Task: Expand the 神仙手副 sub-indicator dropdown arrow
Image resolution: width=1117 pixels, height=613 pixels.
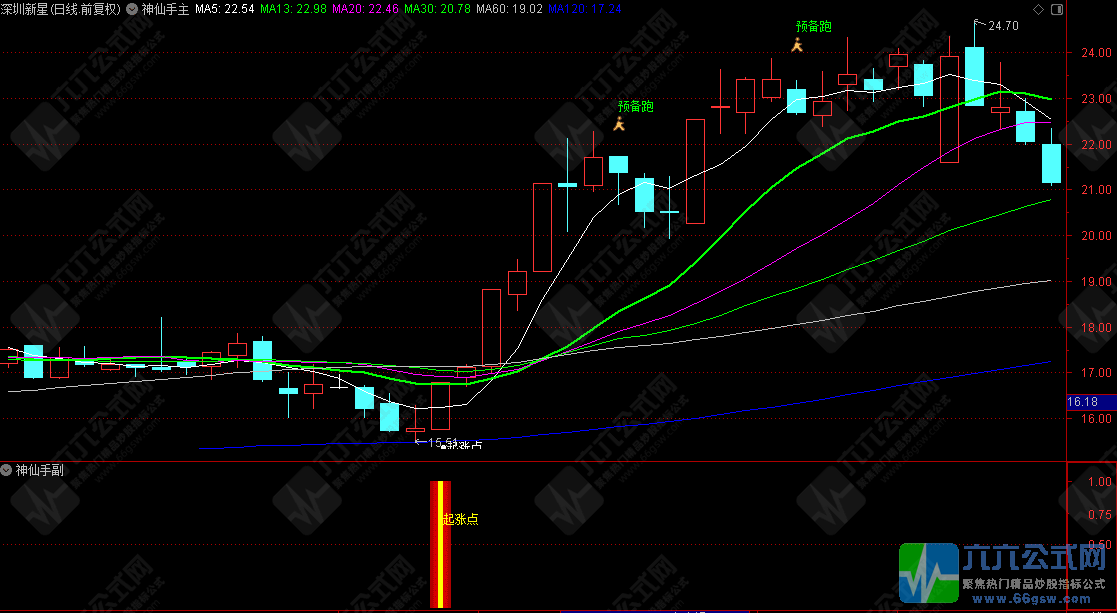Action: (x=7, y=470)
